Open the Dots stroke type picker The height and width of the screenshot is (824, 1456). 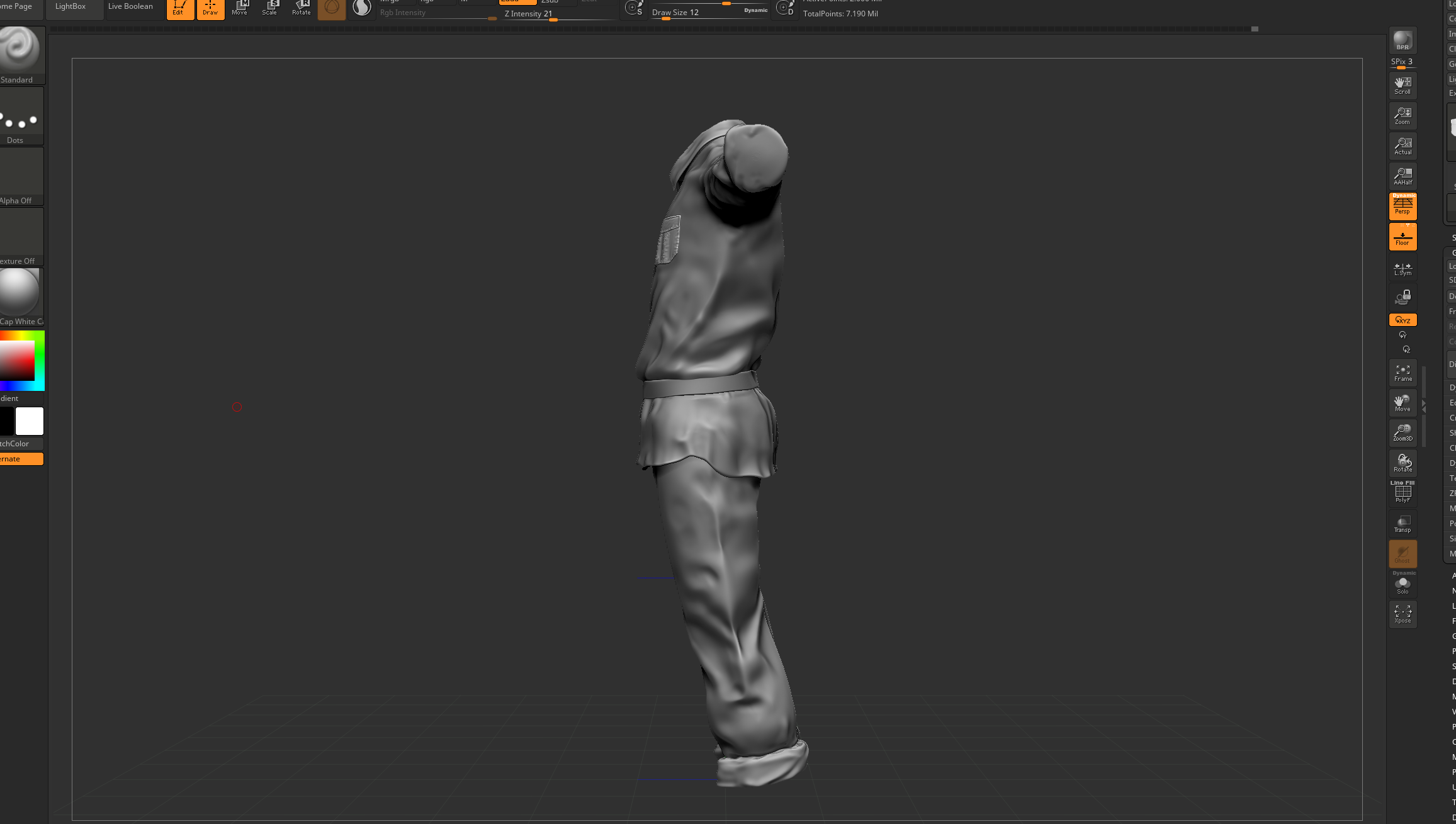coord(21,116)
